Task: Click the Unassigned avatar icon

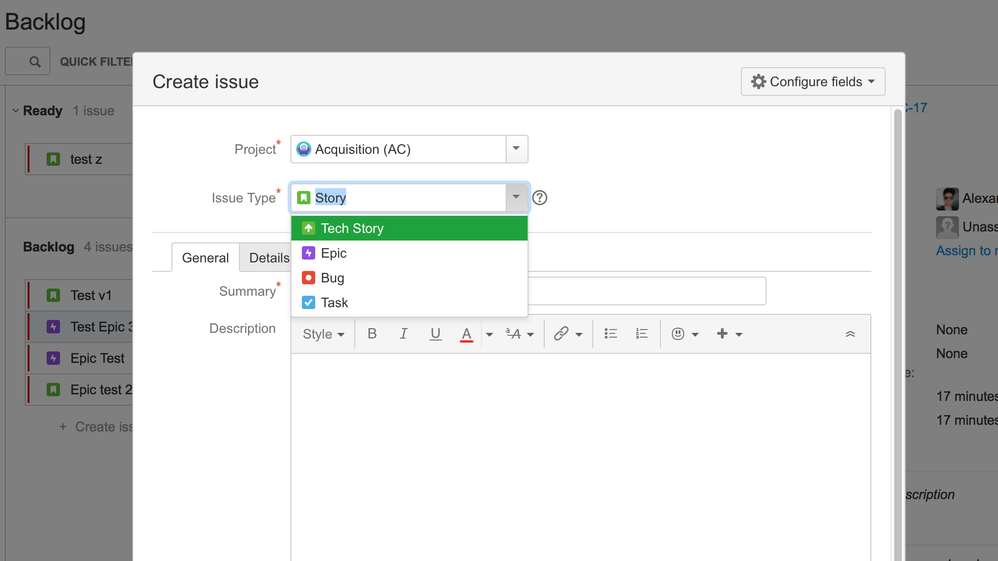Action: click(x=947, y=227)
